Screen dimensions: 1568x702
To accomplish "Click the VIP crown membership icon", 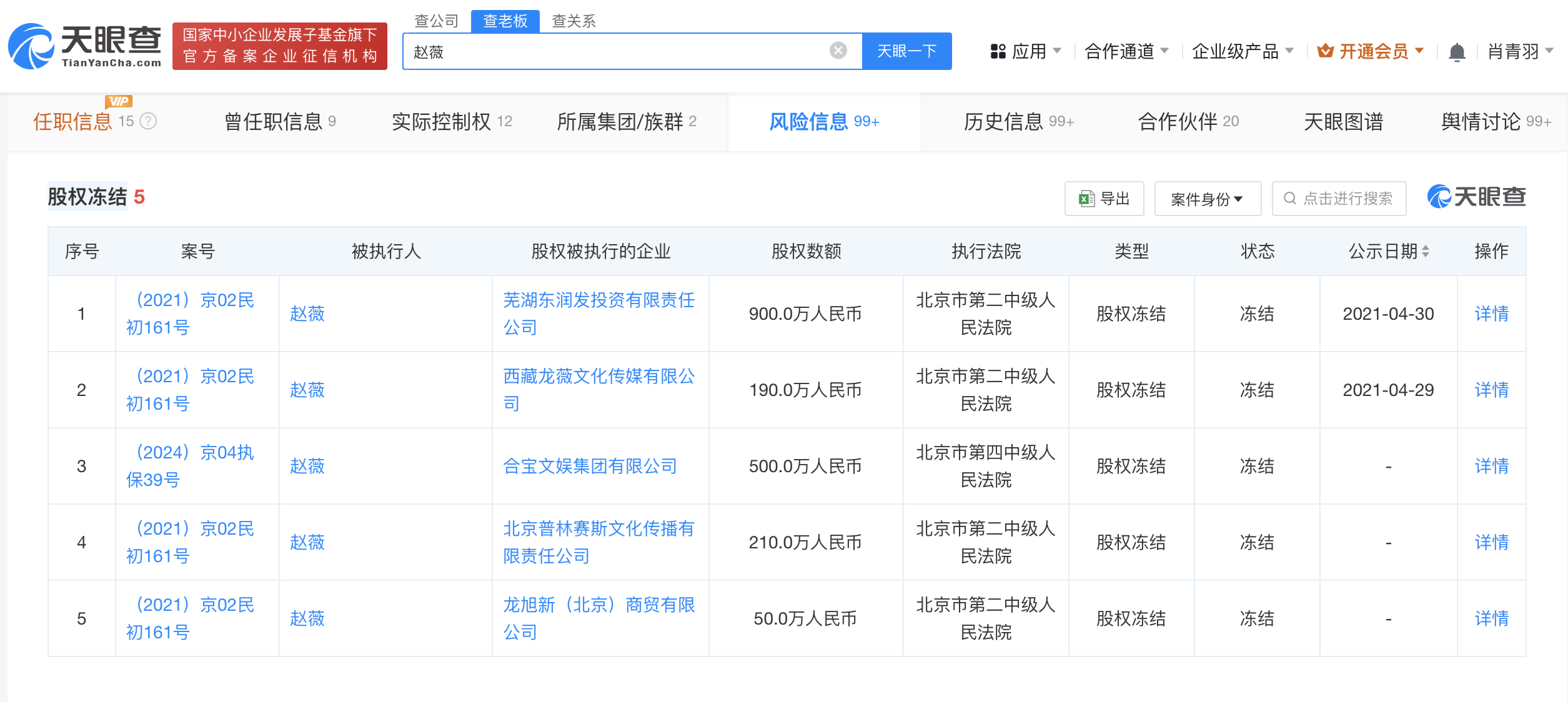I will point(1325,51).
